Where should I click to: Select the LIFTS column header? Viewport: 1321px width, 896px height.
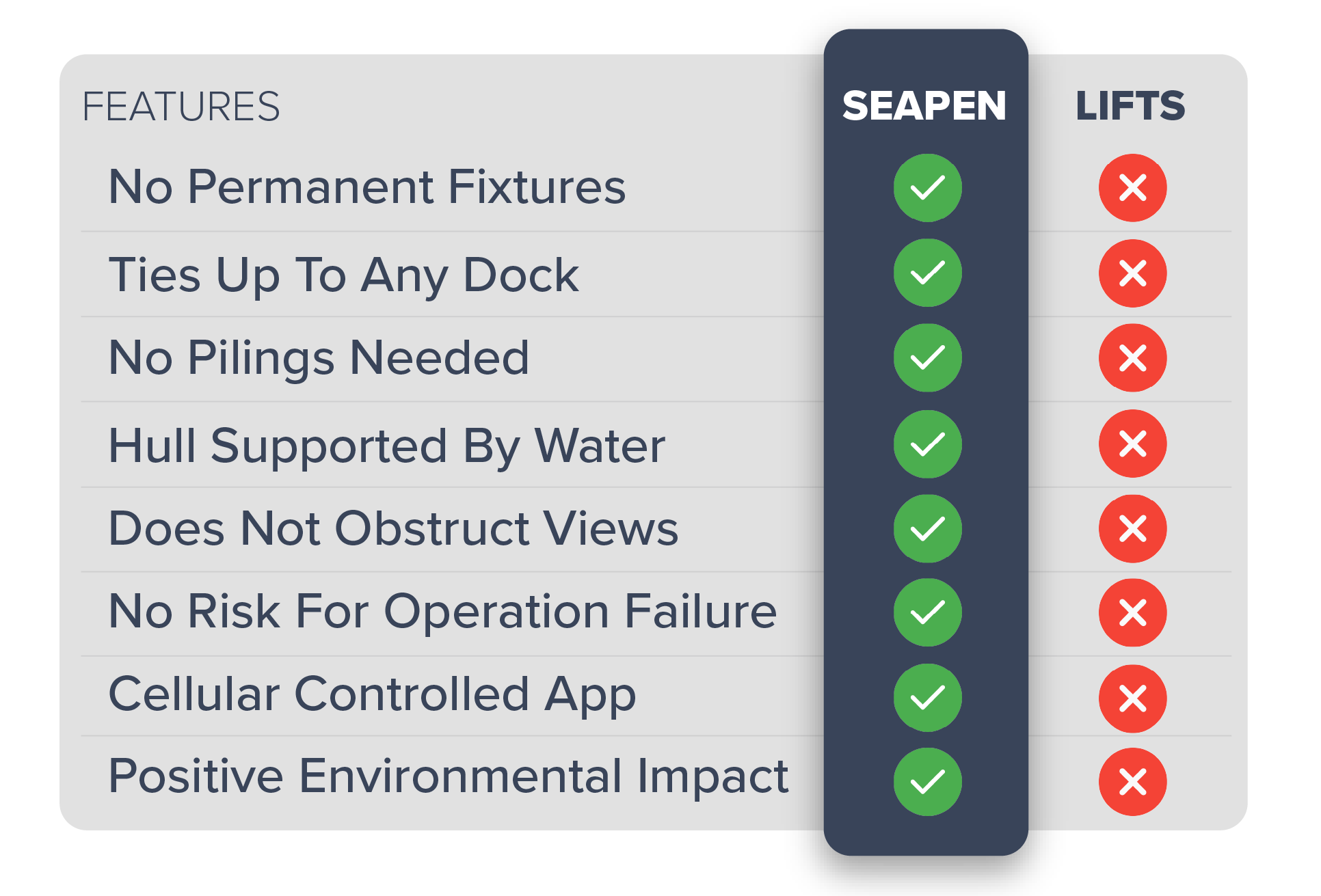click(x=1130, y=106)
